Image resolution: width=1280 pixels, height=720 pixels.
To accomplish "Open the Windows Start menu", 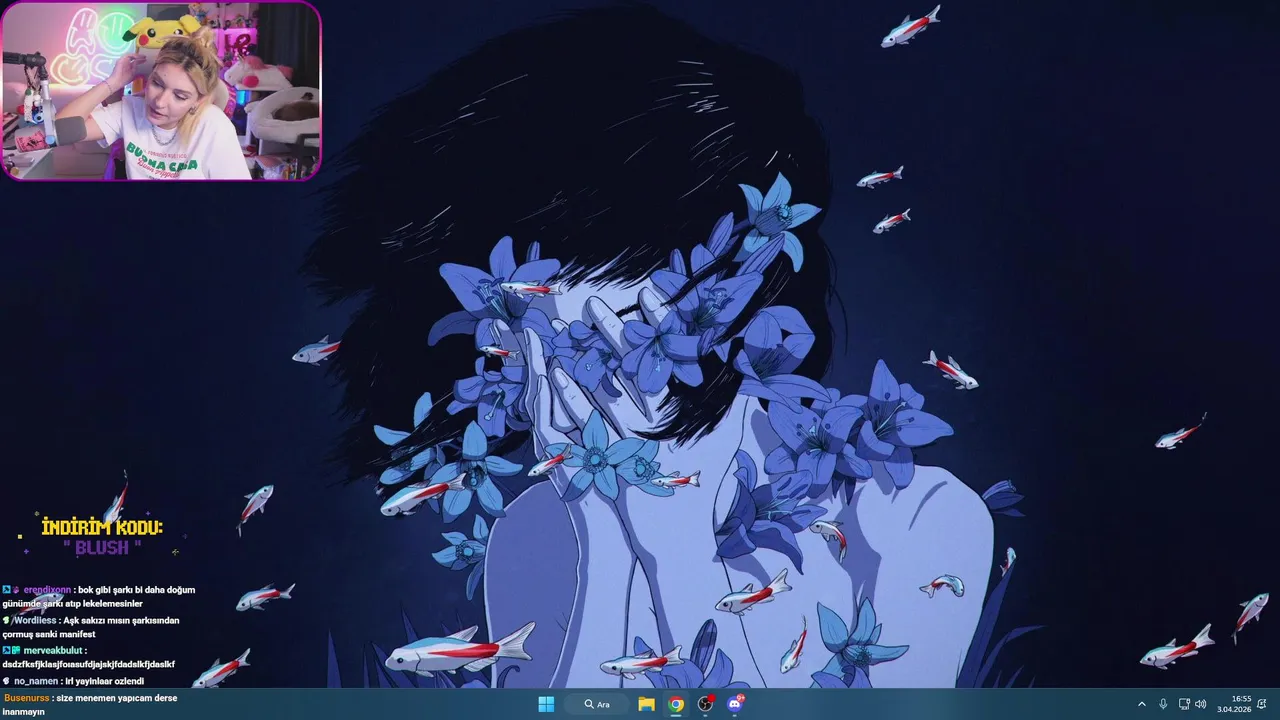I will tap(546, 704).
